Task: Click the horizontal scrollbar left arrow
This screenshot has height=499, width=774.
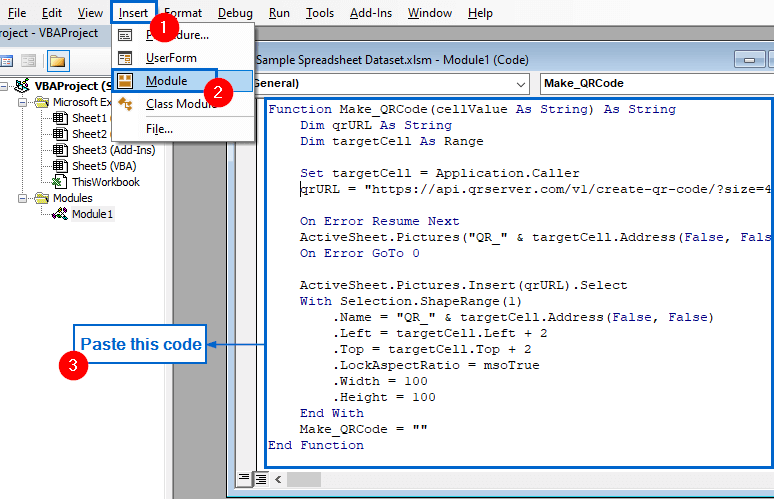Action: click(278, 479)
